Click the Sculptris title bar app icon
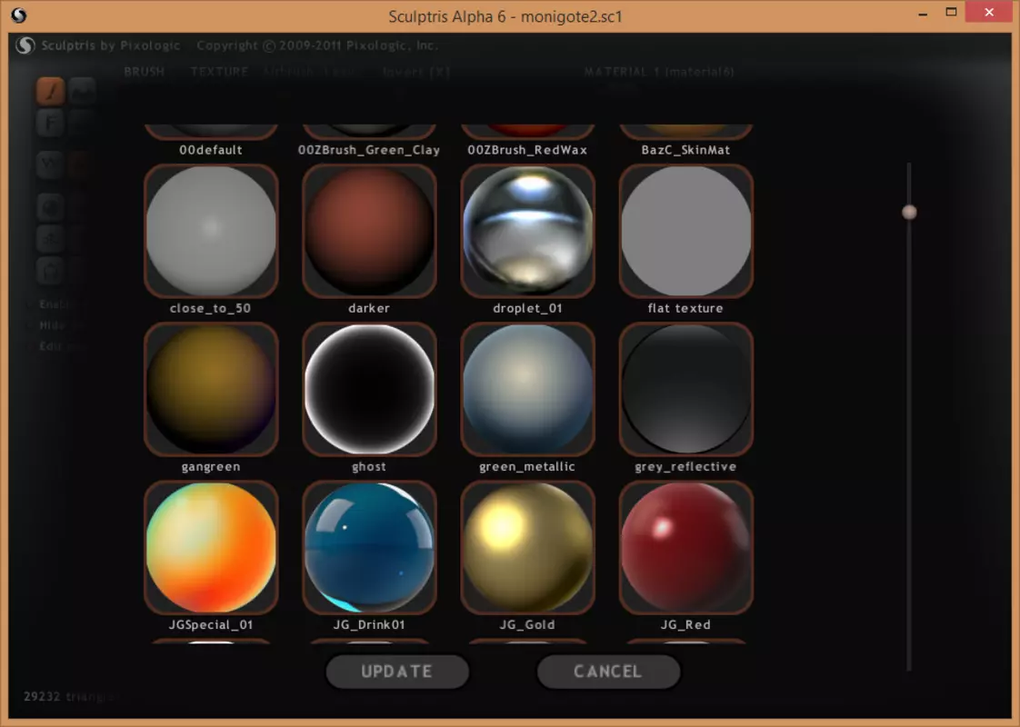The image size is (1020, 727). click(19, 15)
